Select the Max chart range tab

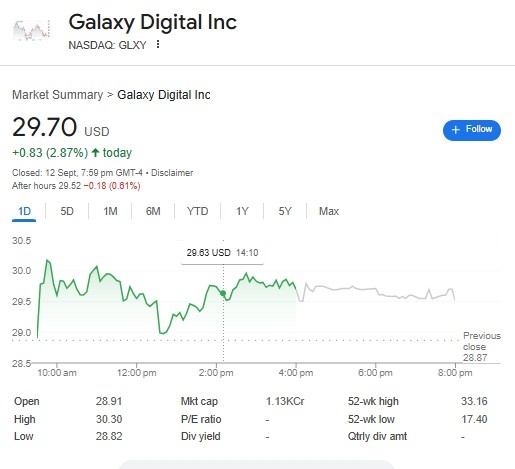(329, 211)
